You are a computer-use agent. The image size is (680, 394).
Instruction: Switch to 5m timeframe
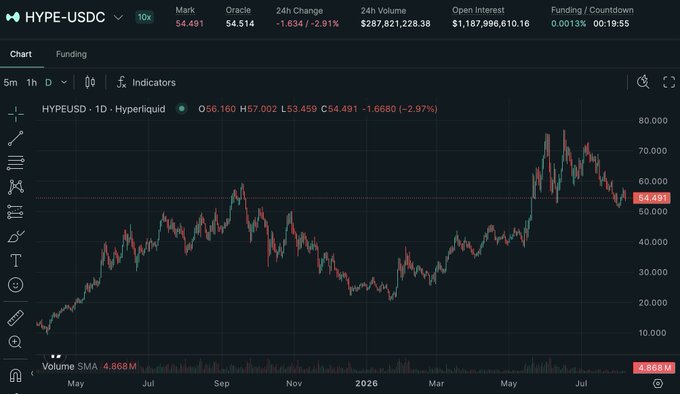10,82
